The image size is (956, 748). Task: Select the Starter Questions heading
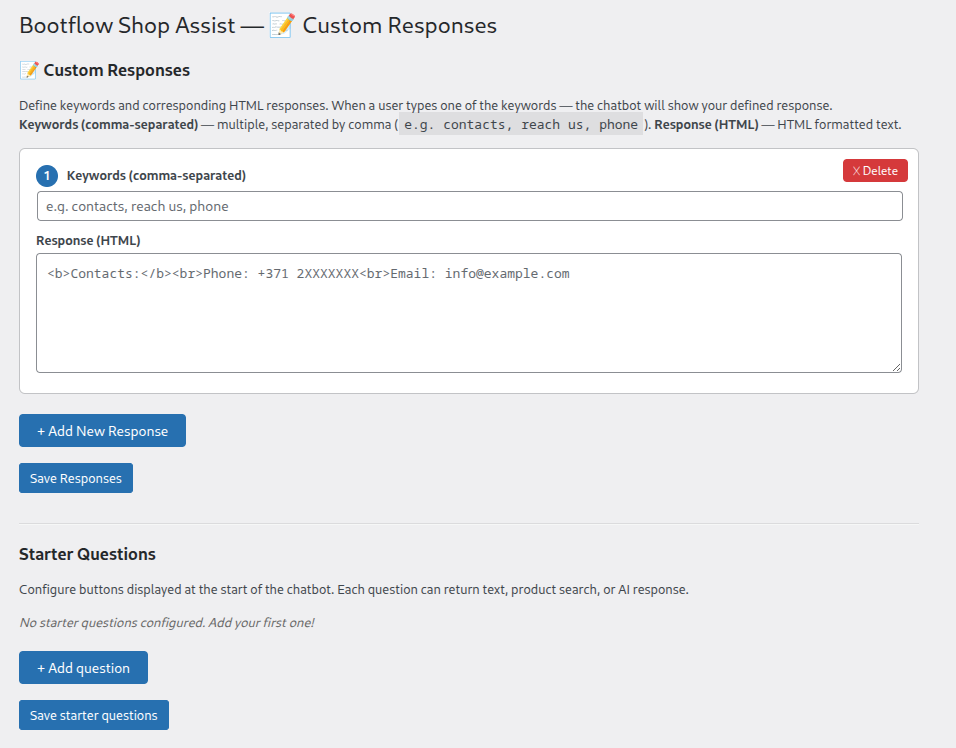(87, 554)
